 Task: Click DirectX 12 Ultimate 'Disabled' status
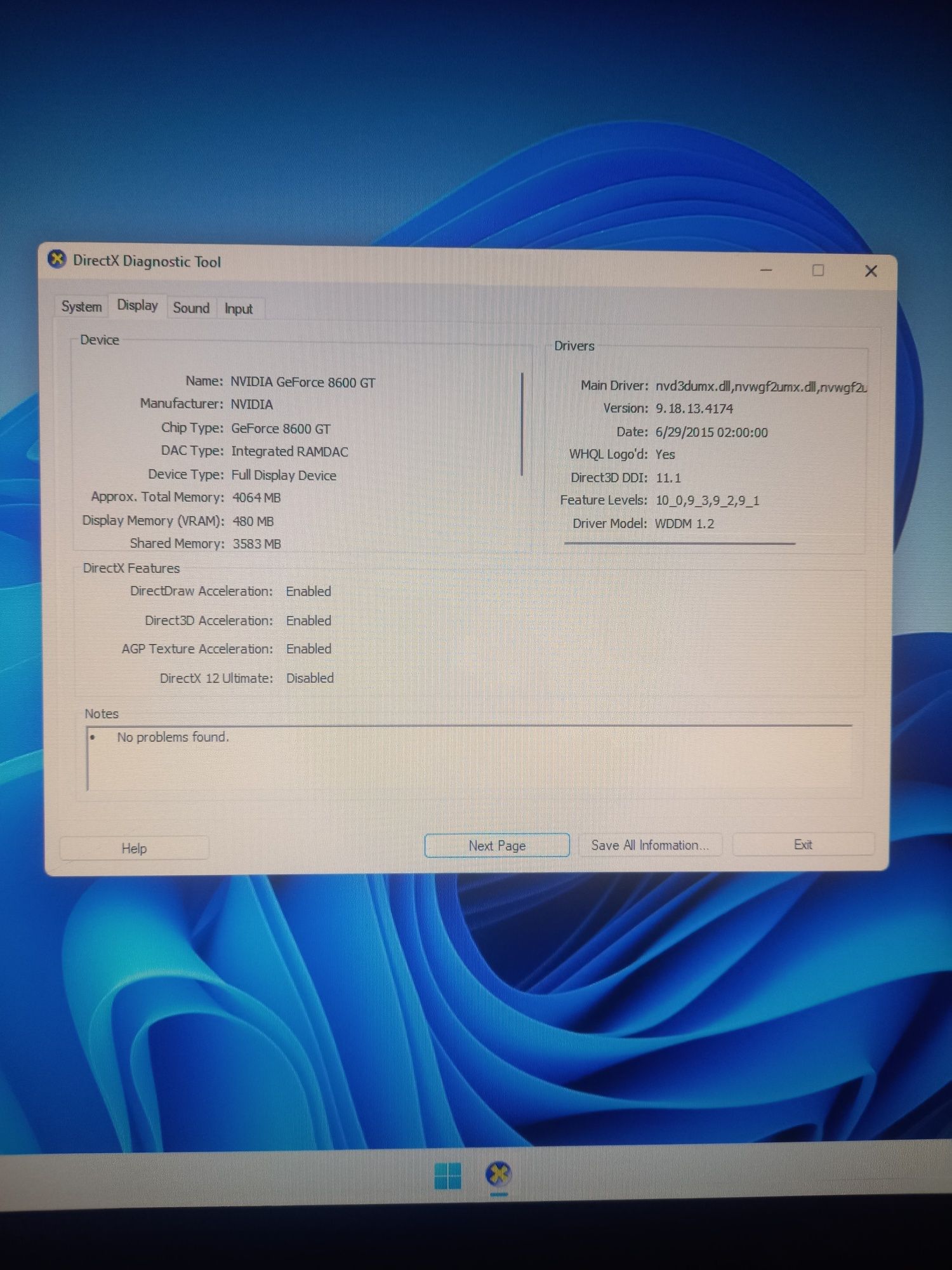[x=310, y=678]
